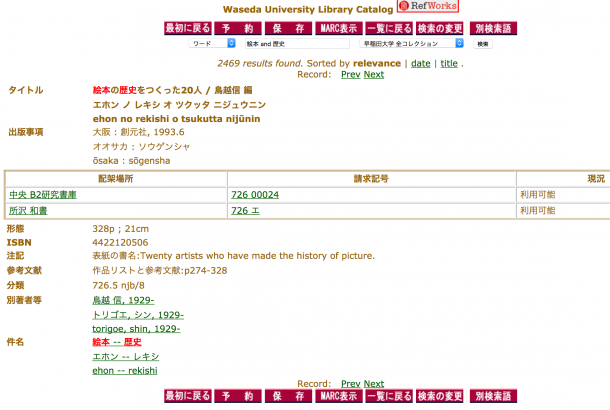610x410 pixels.
Task: Open author link トリゴエ, シン, 1929-
Action: click(x=138, y=315)
